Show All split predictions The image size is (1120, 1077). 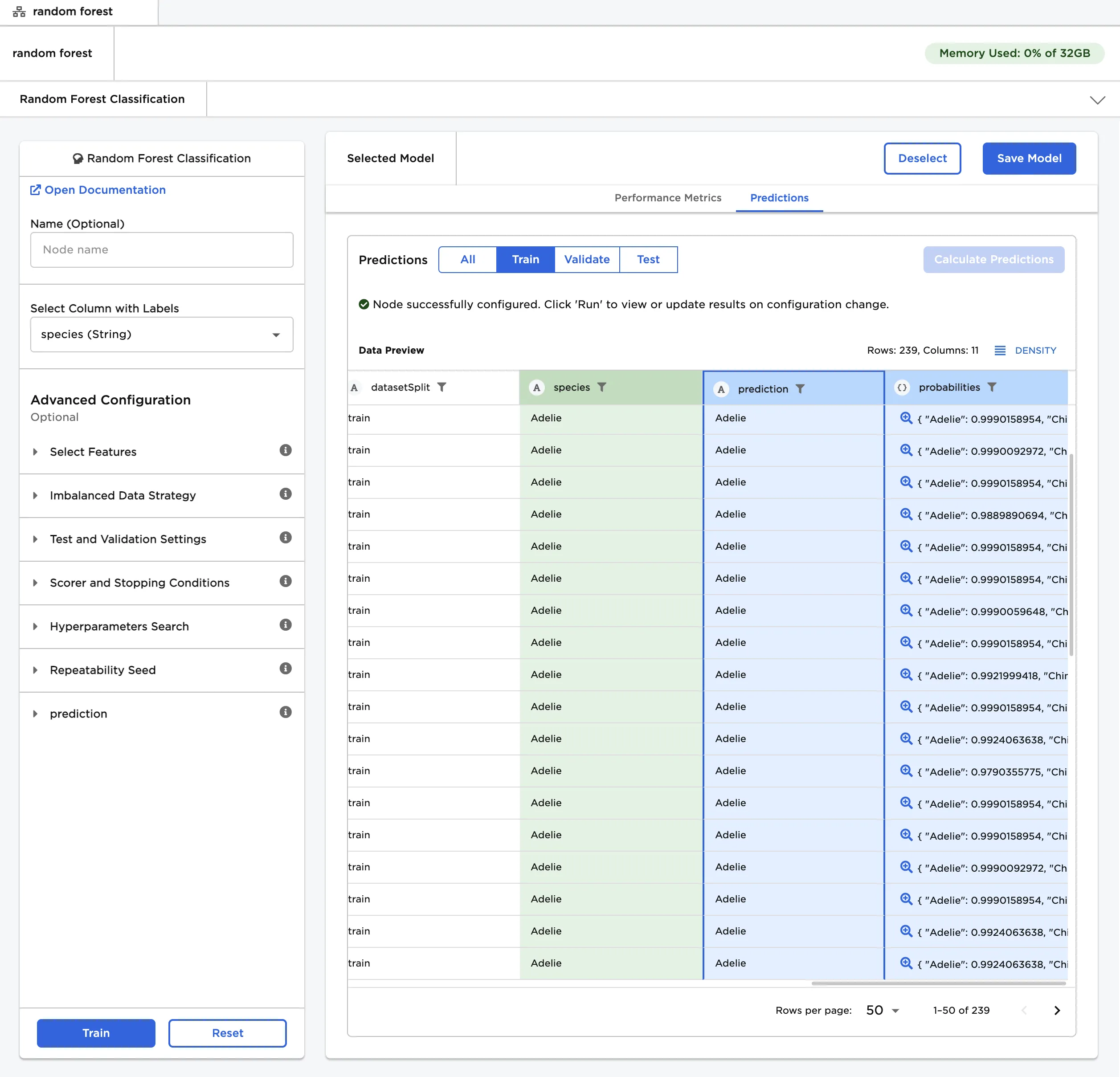click(467, 259)
